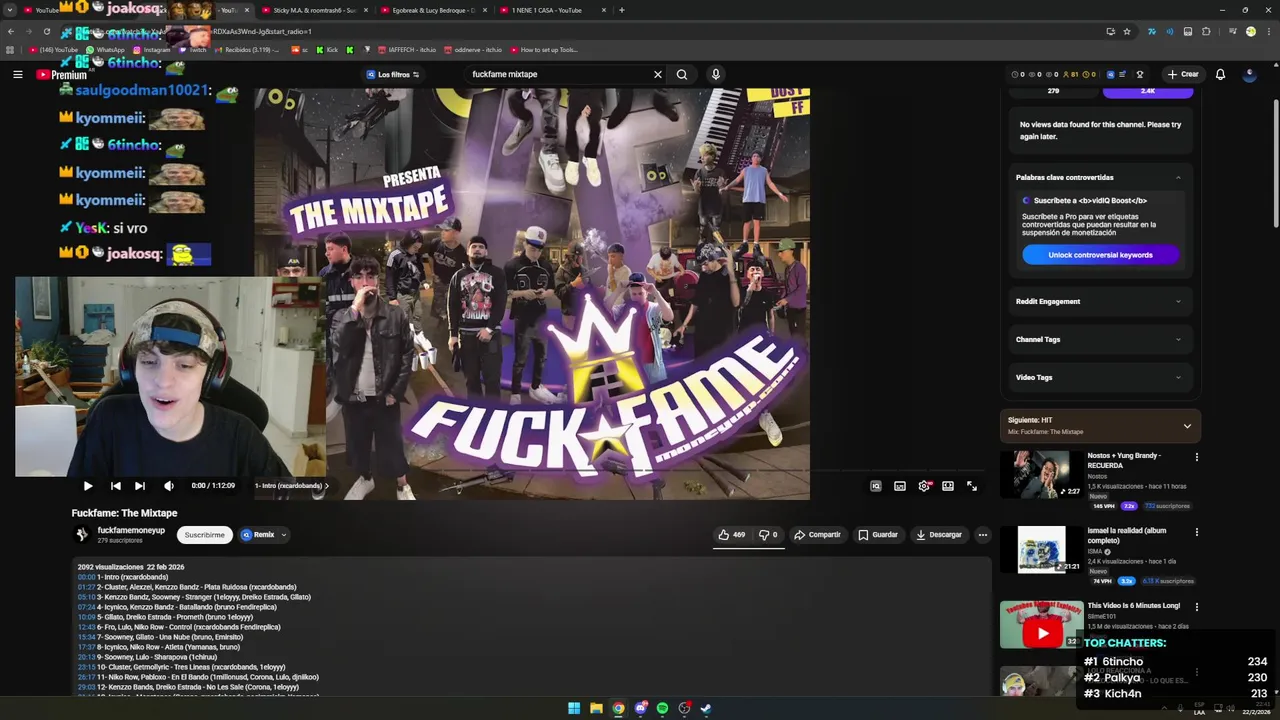
Task: Open the chapter 1- Intro (rxcardobands) selector
Action: click(291, 486)
